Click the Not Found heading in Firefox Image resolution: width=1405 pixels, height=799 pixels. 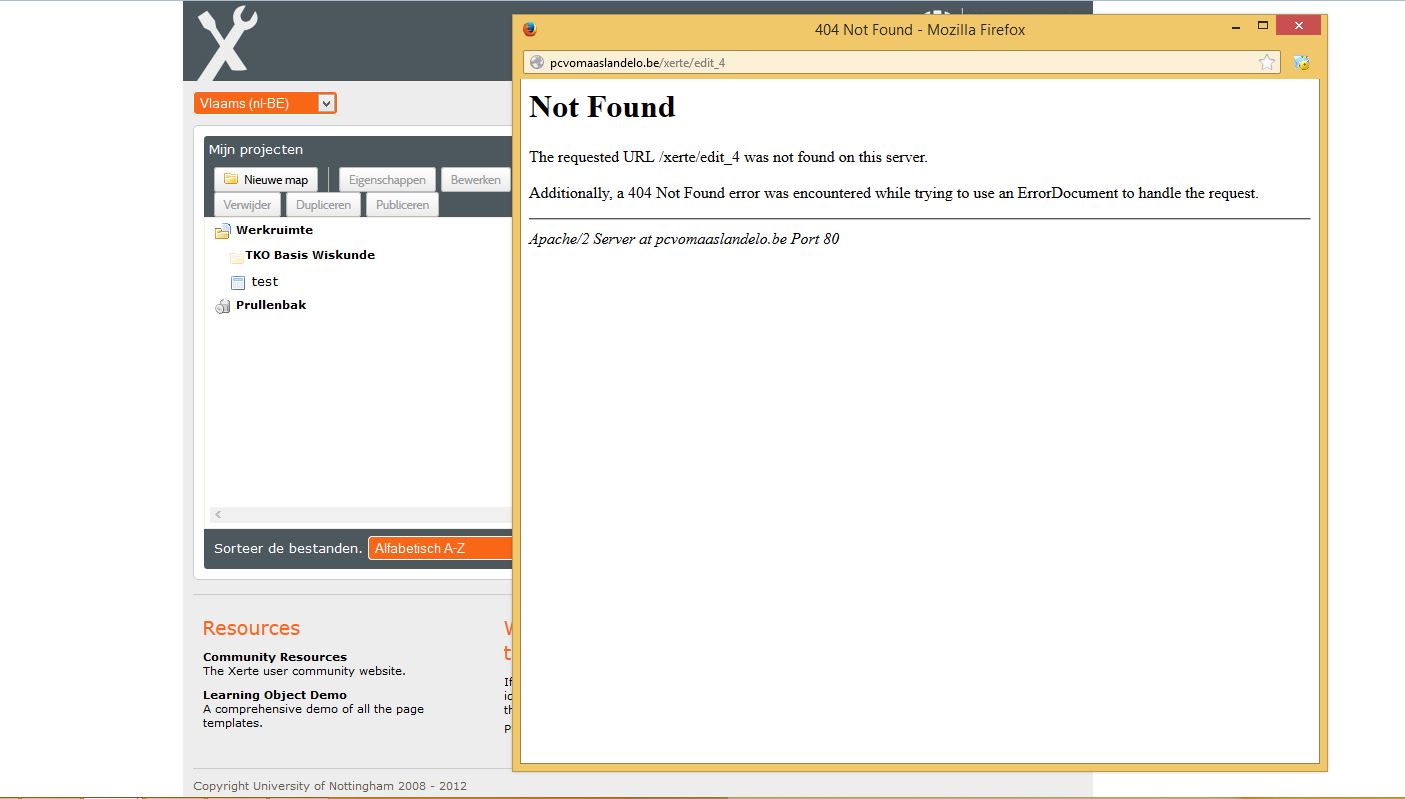tap(602, 107)
